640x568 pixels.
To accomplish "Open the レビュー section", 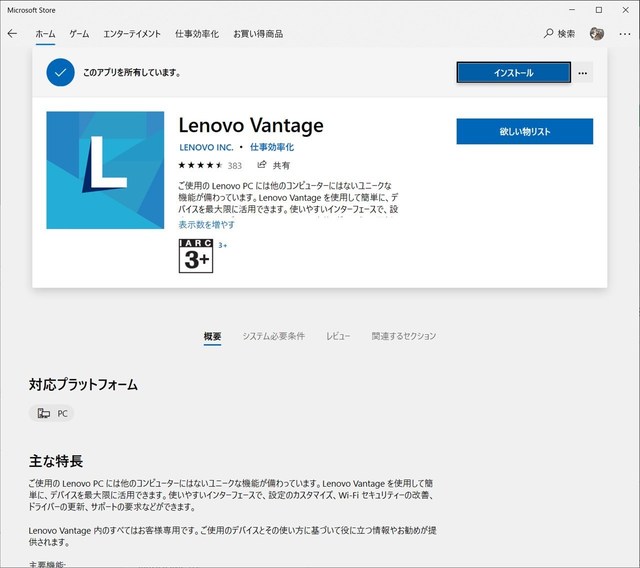I will [338, 336].
